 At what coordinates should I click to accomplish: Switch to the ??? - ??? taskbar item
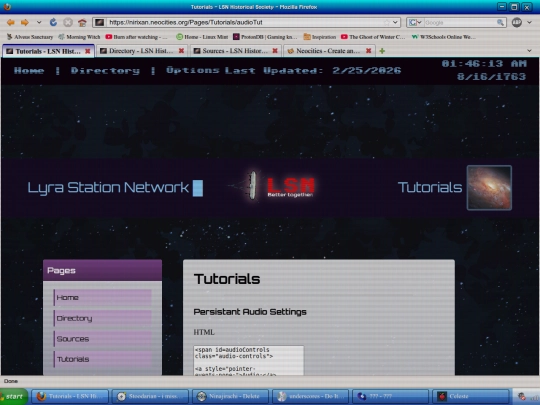pyautogui.click(x=391, y=396)
